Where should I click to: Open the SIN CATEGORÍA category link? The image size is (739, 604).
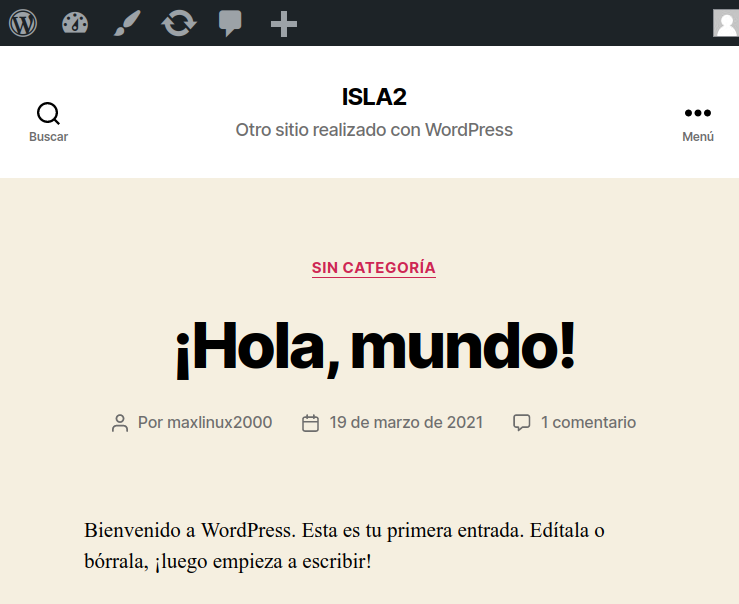click(x=374, y=268)
